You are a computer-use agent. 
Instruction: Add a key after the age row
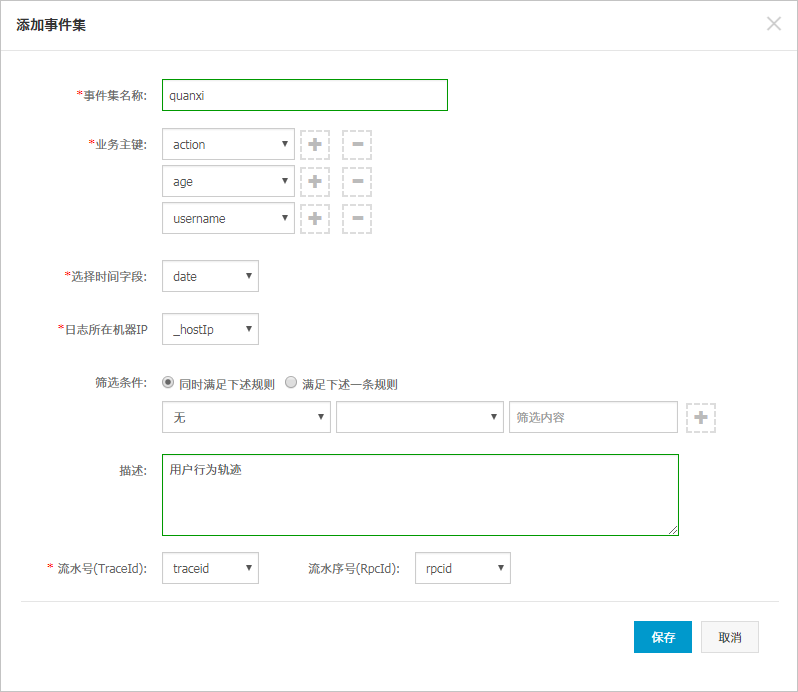pyautogui.click(x=315, y=182)
